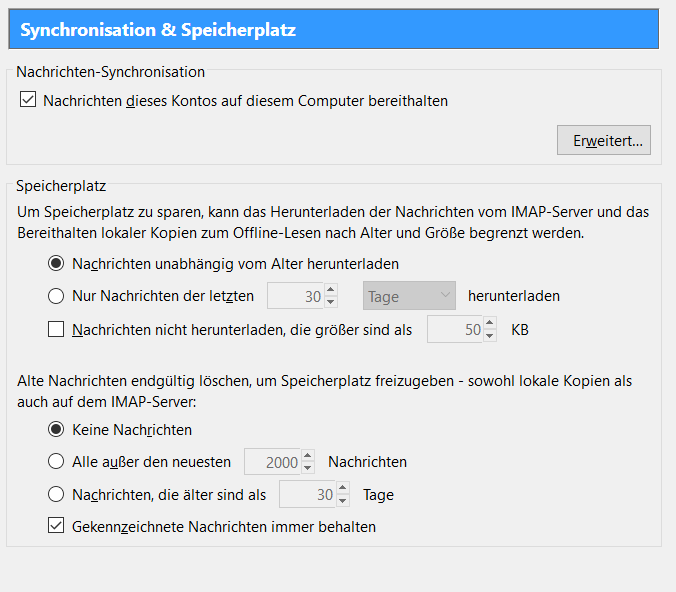Click the days input field showing 30
The height and width of the screenshot is (592, 676).
click(293, 296)
